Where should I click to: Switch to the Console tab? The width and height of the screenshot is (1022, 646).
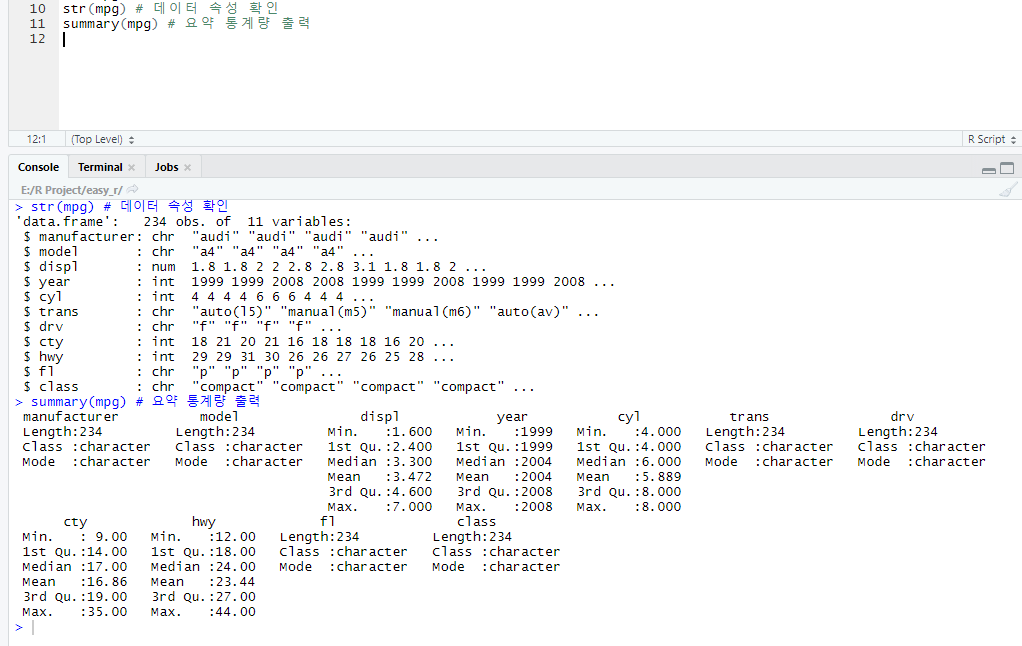[x=38, y=167]
